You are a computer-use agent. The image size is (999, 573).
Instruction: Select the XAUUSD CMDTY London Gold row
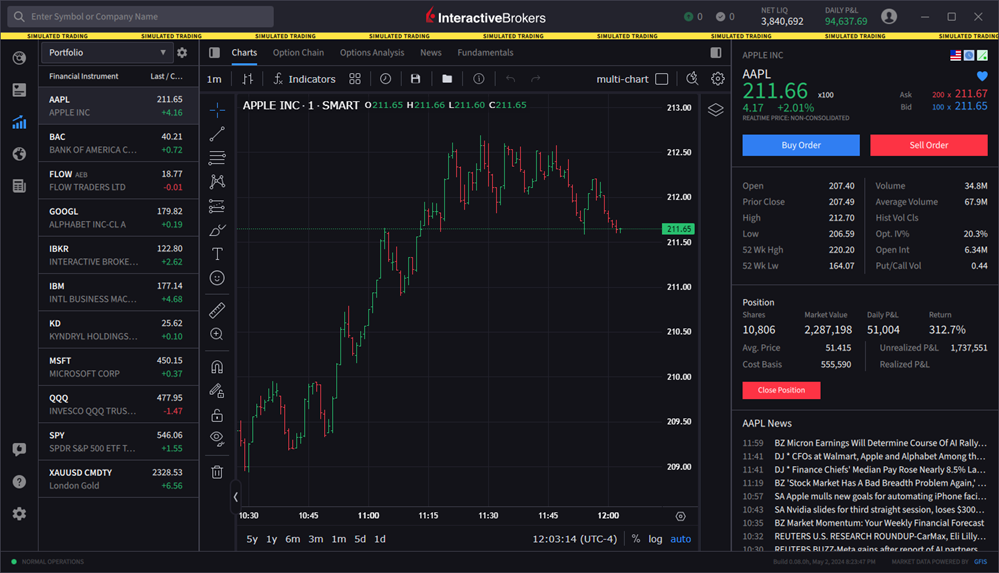(x=119, y=479)
